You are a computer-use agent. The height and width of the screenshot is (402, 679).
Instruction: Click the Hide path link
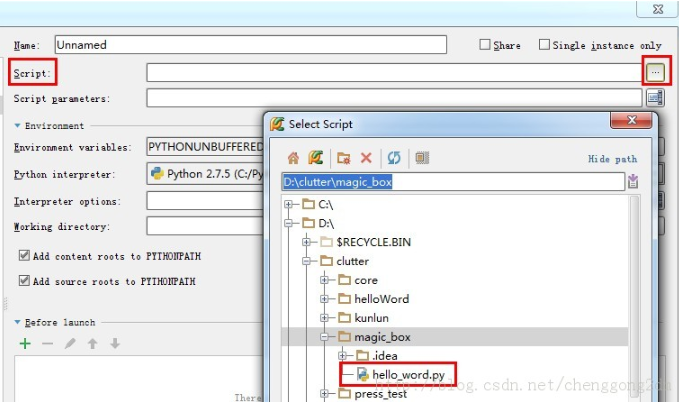[x=612, y=159]
